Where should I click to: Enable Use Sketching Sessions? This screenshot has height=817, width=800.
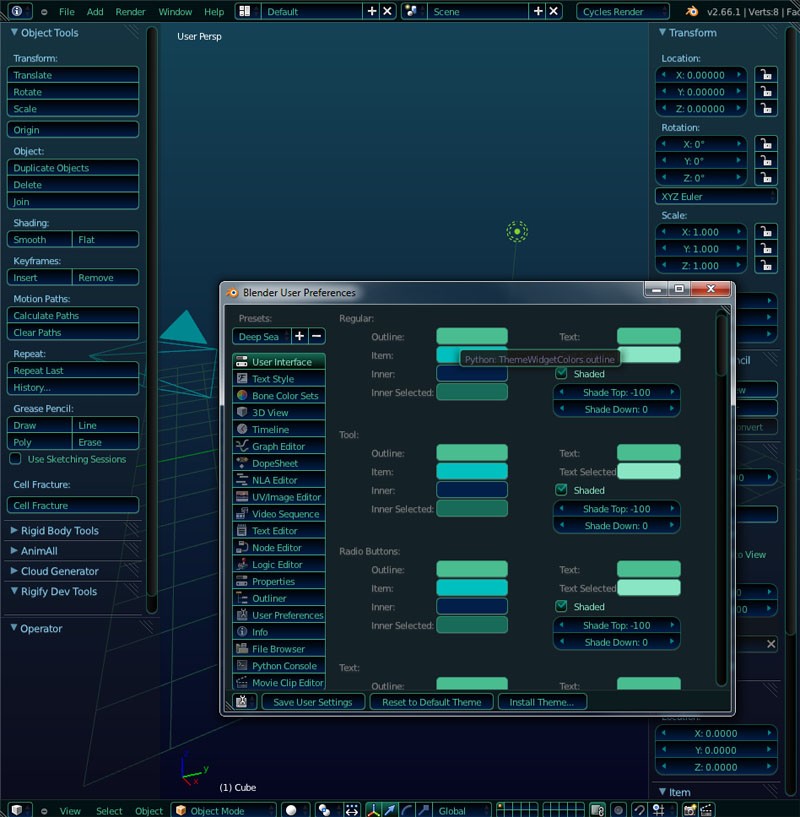coord(15,458)
